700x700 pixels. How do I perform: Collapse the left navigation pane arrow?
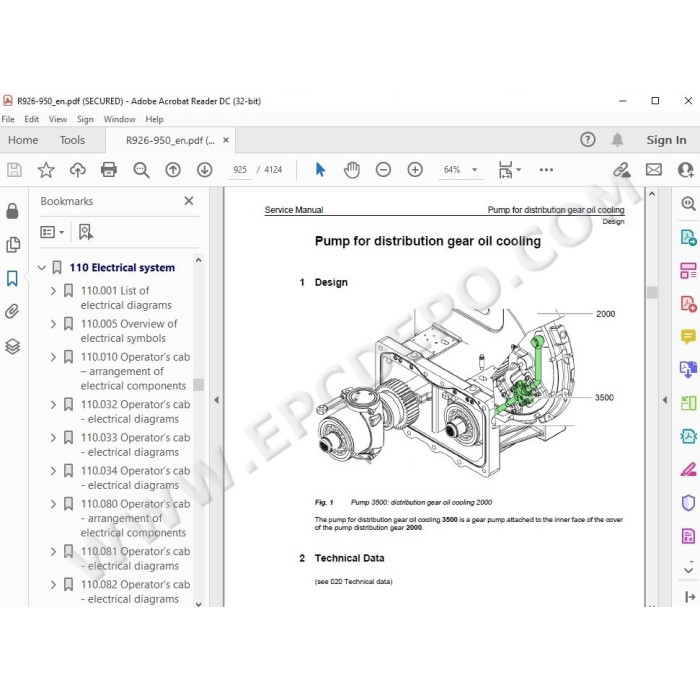coord(217,400)
